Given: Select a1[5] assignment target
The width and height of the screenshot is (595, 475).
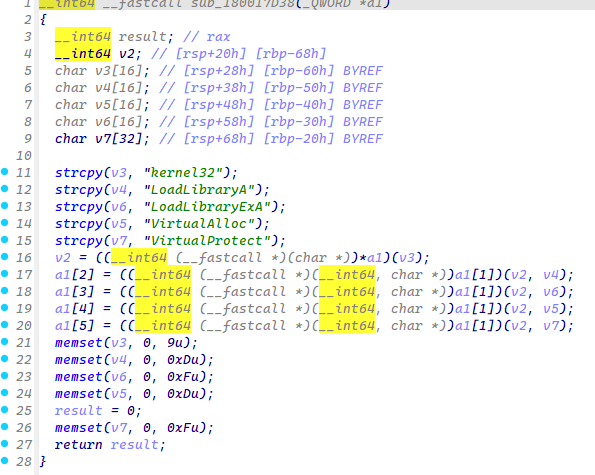Looking at the screenshot, I should tap(74, 326).
